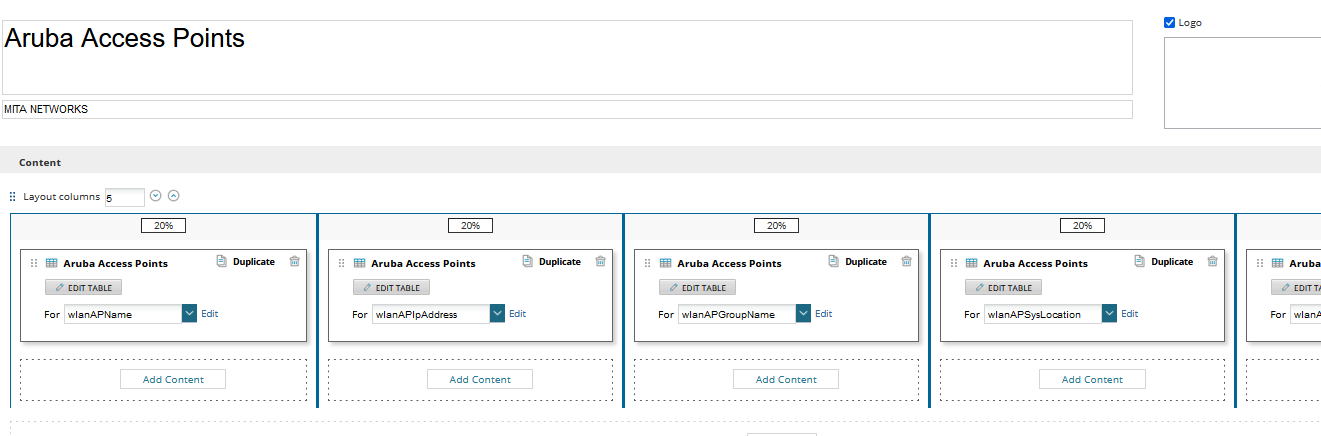Click drag handle of wlanAPName table block

point(34,263)
